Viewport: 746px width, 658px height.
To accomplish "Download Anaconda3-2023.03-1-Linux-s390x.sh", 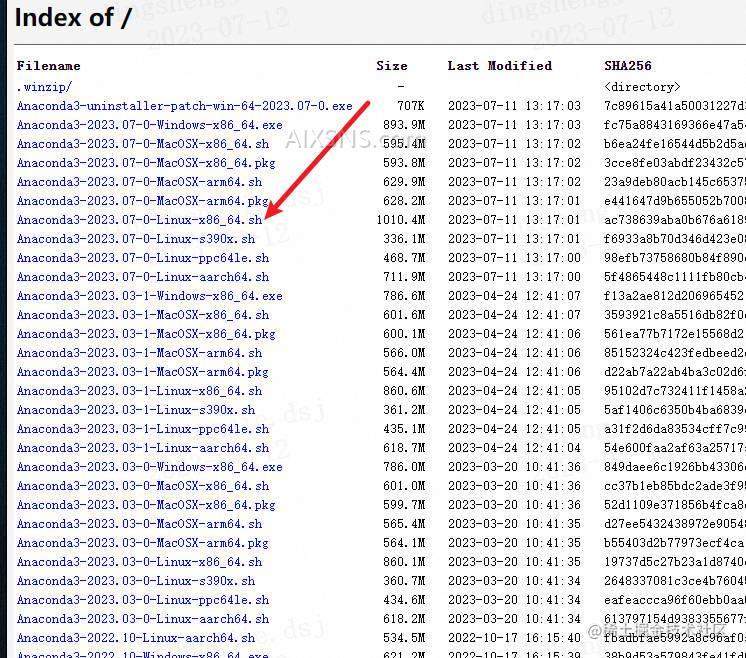I will pos(136,410).
